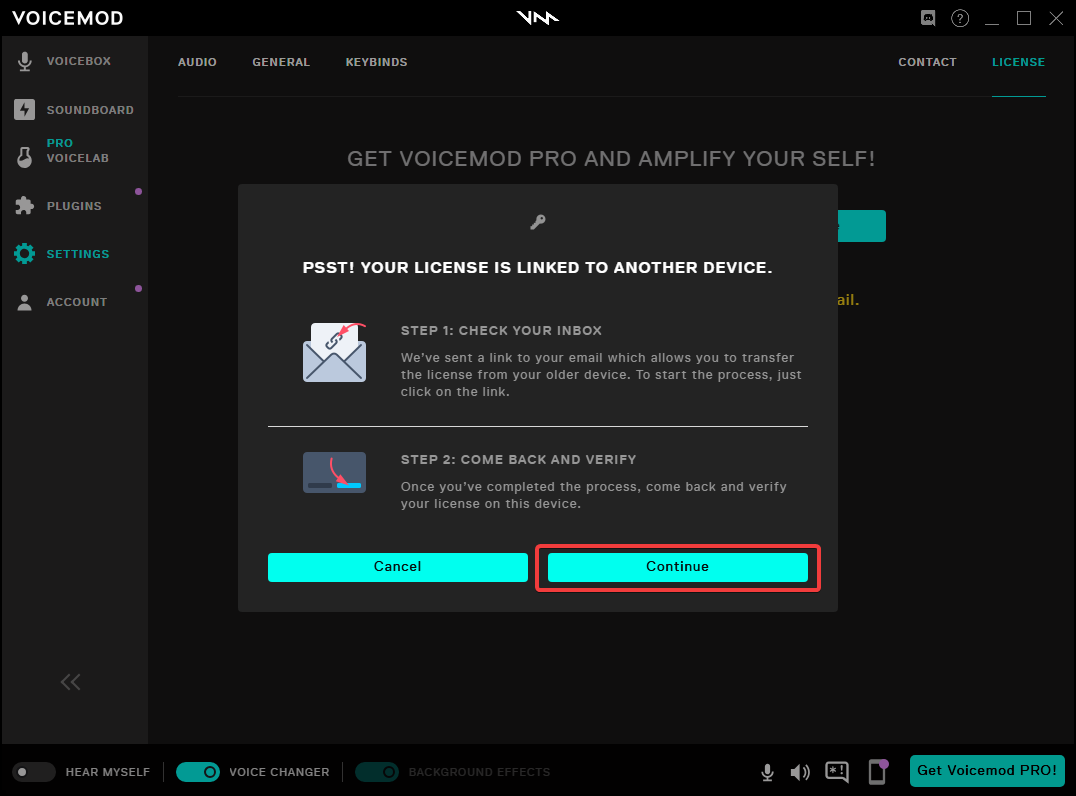Close the Voicemod window

click(1056, 19)
